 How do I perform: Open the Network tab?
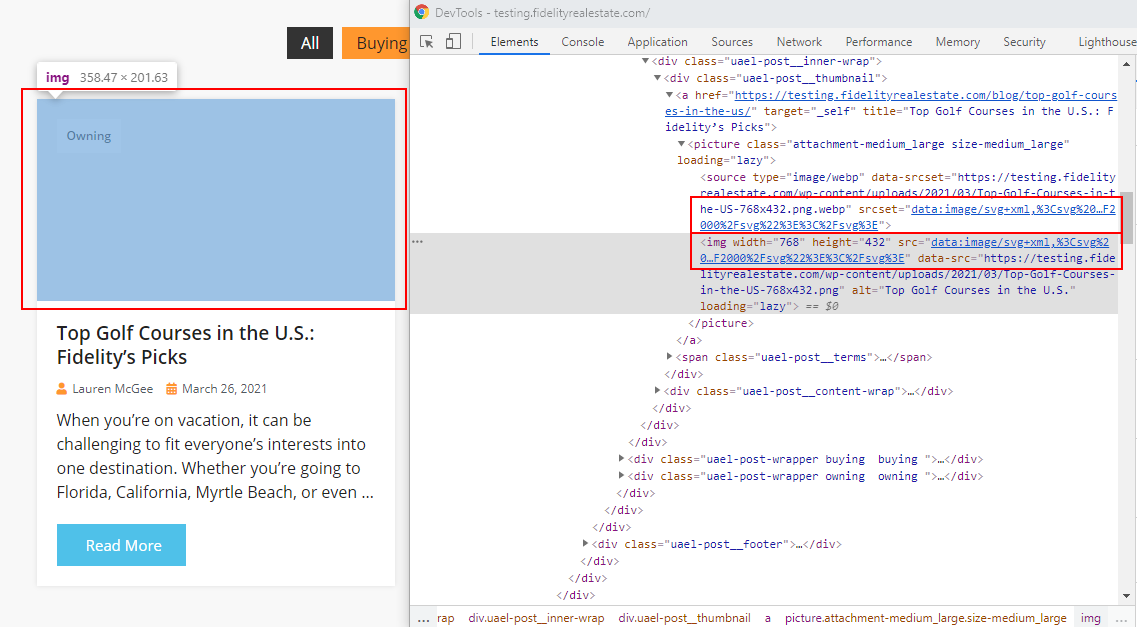point(799,42)
